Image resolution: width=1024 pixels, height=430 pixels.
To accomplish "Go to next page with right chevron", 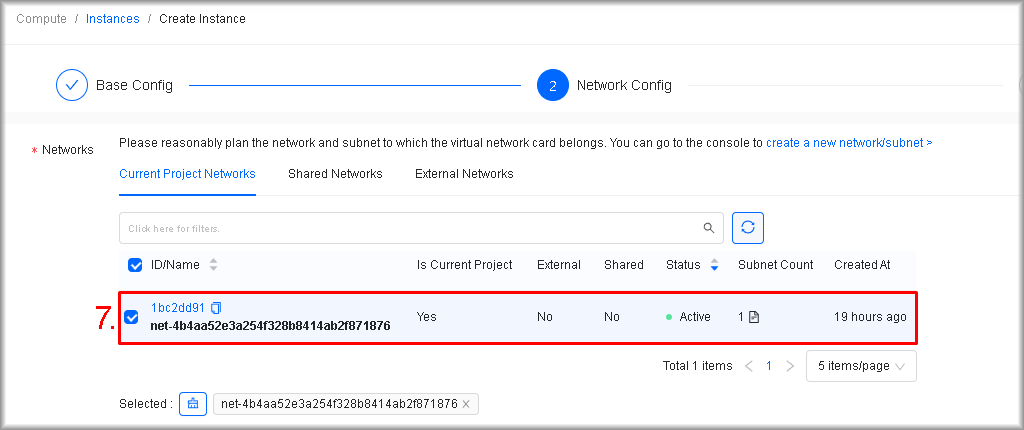I will click(x=790, y=366).
